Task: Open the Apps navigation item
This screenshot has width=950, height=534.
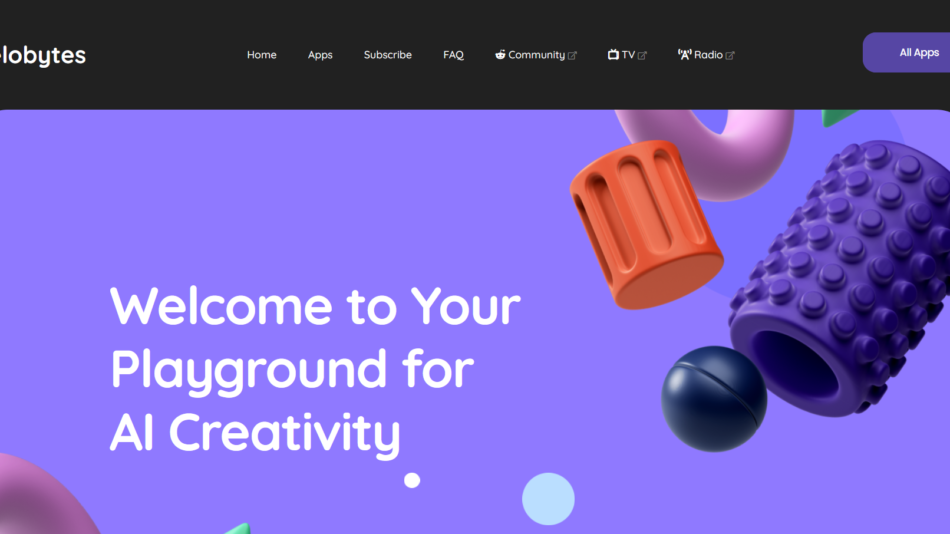Action: (320, 55)
